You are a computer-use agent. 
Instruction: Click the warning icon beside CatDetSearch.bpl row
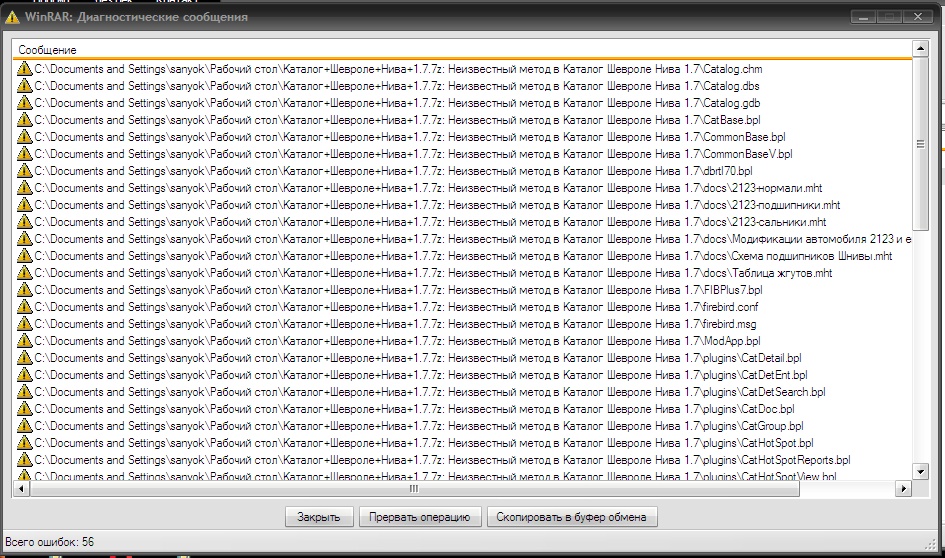[x=24, y=392]
